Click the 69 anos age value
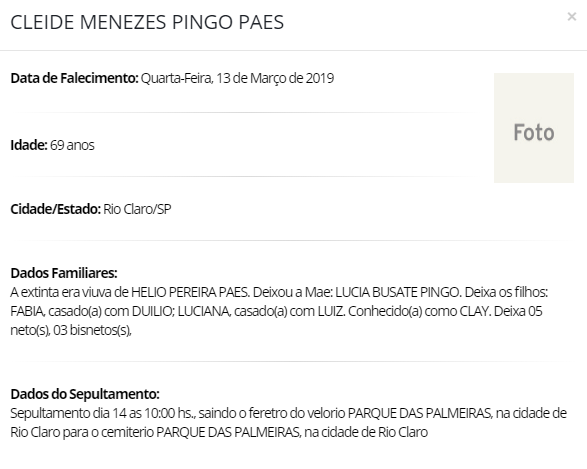This screenshot has width=587, height=469. tap(72, 145)
